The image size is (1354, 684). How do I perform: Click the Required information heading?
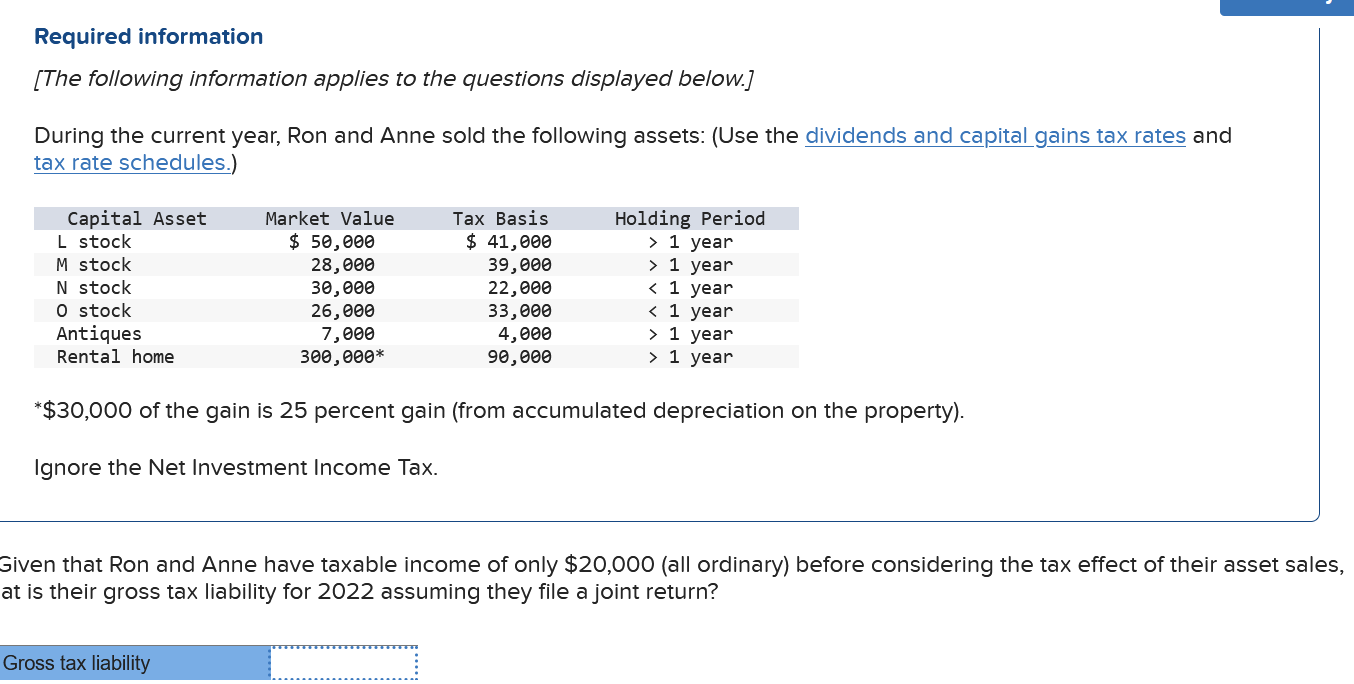pos(148,36)
